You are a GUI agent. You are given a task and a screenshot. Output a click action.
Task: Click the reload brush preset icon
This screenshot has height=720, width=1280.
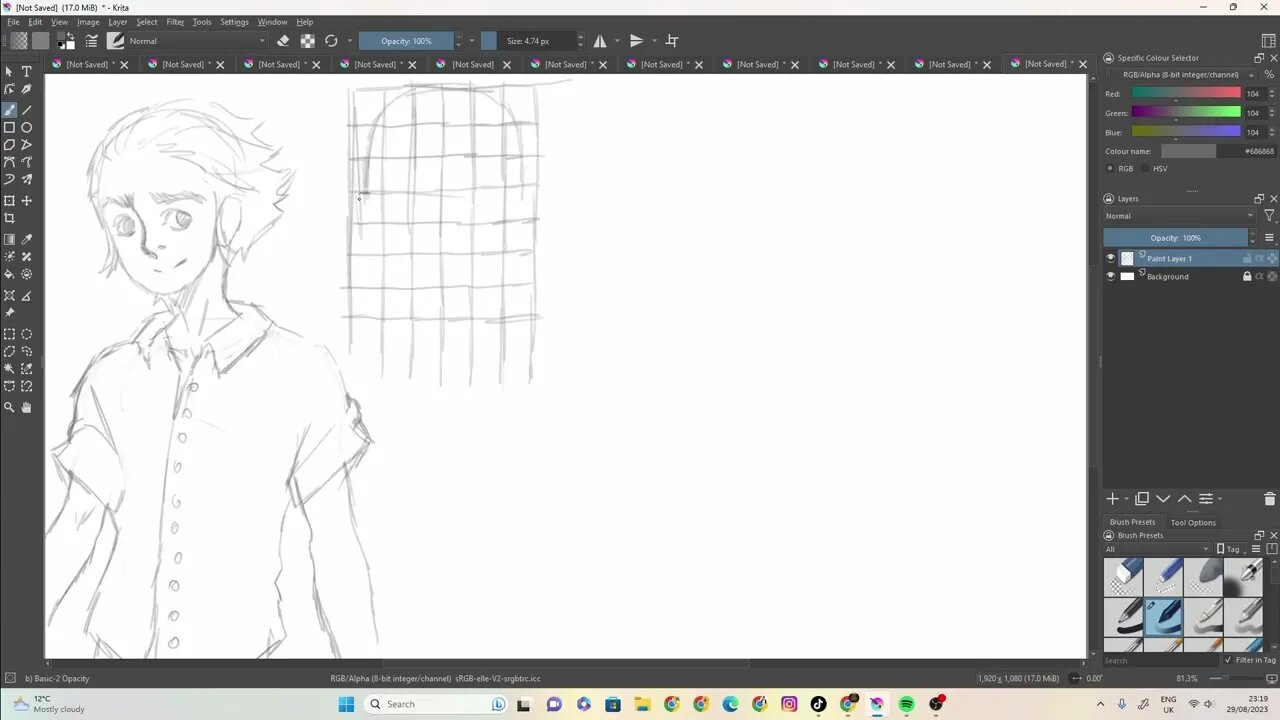pyautogui.click(x=331, y=41)
